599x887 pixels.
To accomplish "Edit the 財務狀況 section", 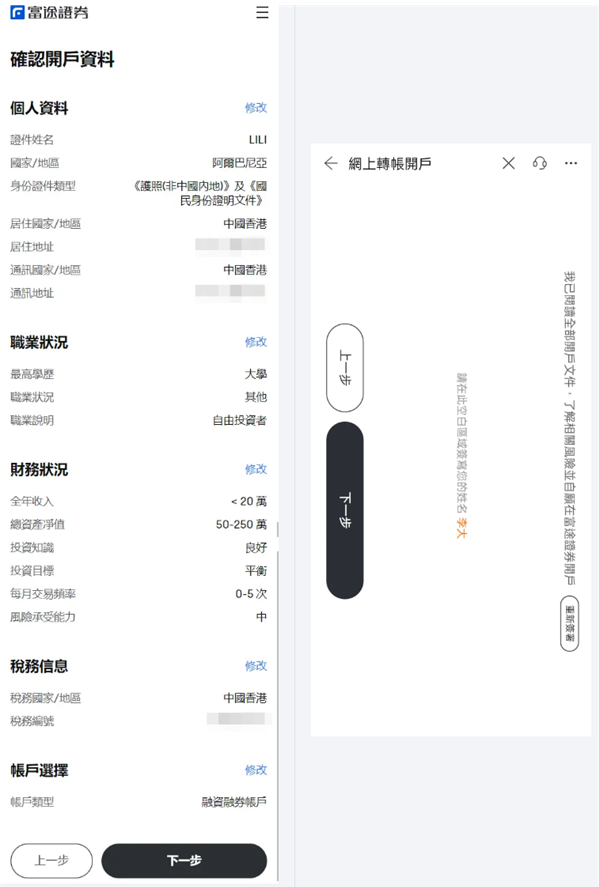I will 256,469.
